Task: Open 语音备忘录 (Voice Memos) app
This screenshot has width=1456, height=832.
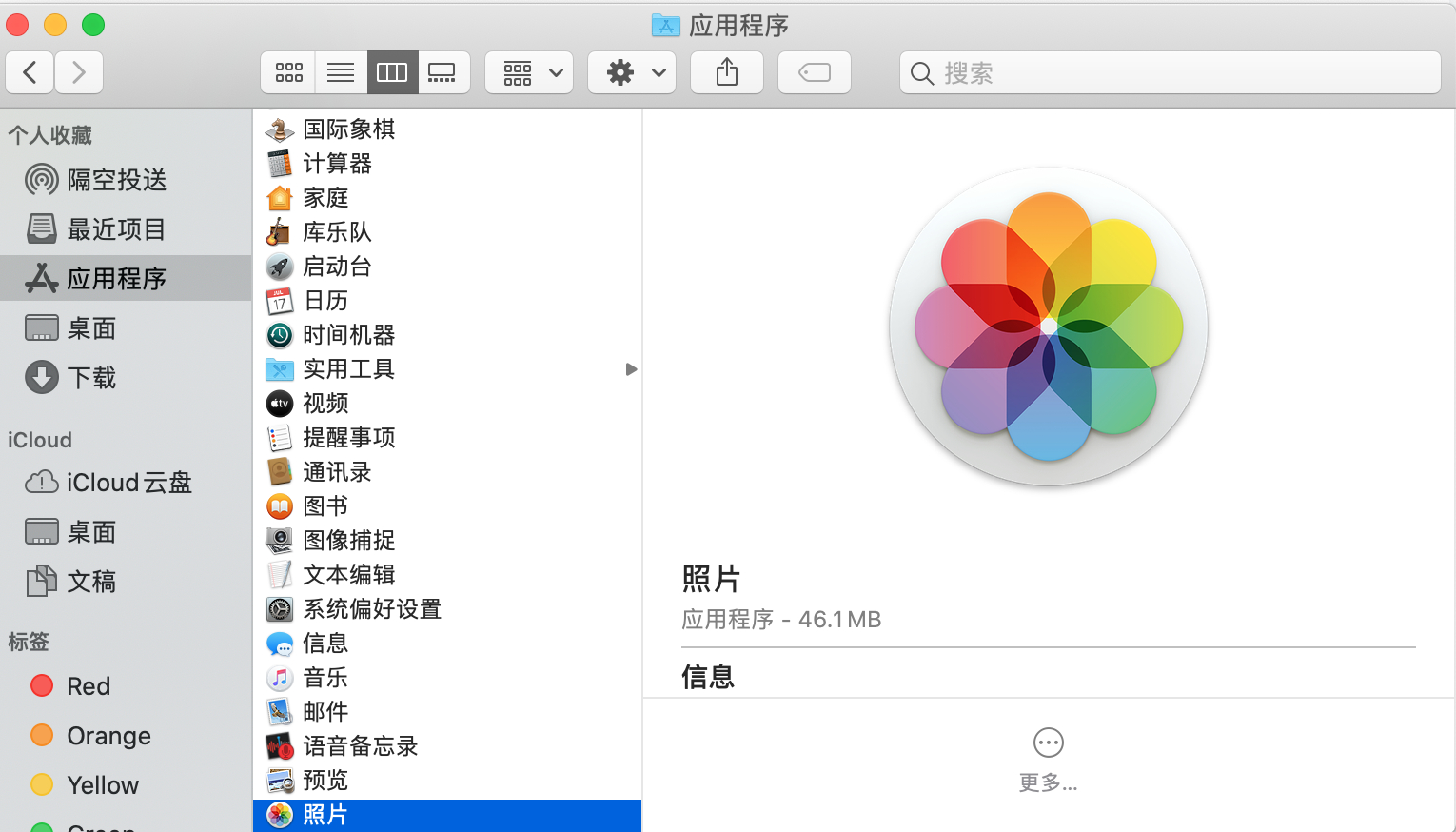Action: coord(360,745)
